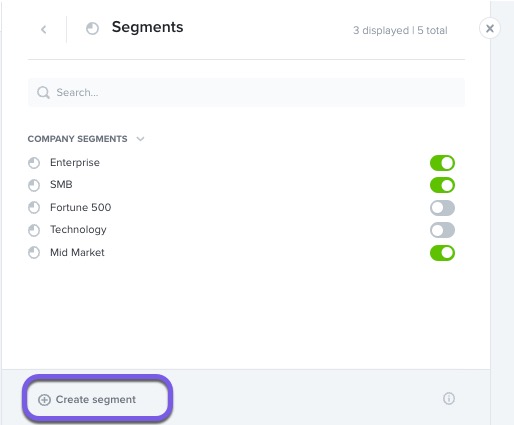Click the Segments pie icon in header
The image size is (514, 425).
[x=92, y=28]
